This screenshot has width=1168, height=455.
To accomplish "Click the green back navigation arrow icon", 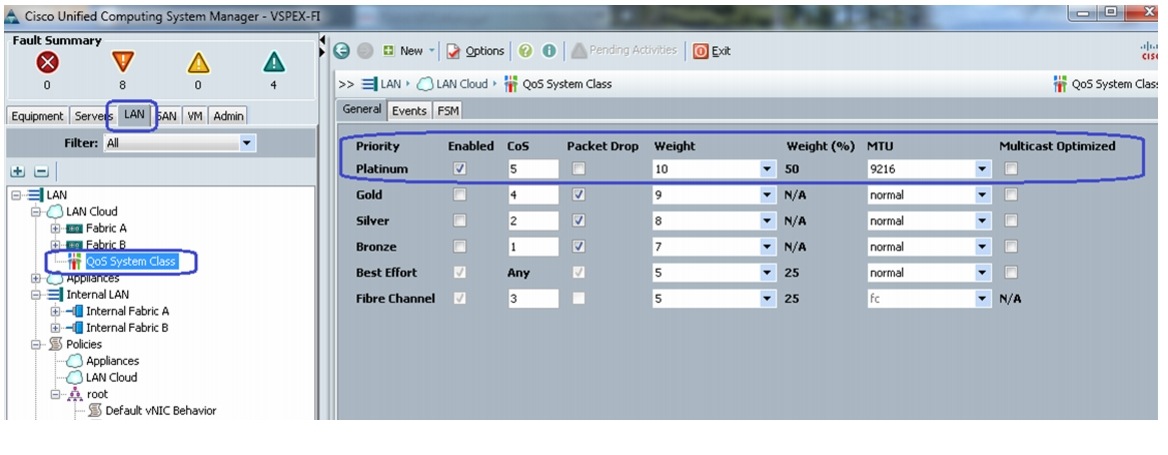I will pos(342,51).
